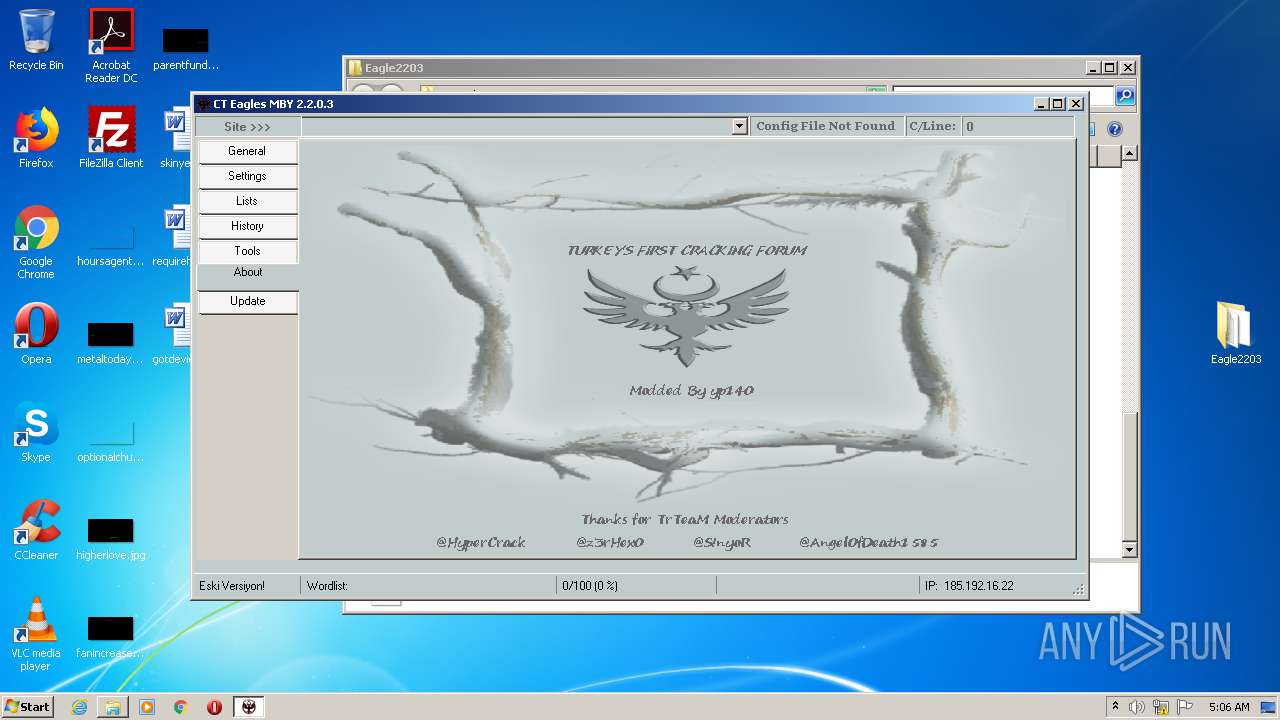Viewport: 1280px width, 720px height.
Task: Open the General tab
Action: point(247,151)
